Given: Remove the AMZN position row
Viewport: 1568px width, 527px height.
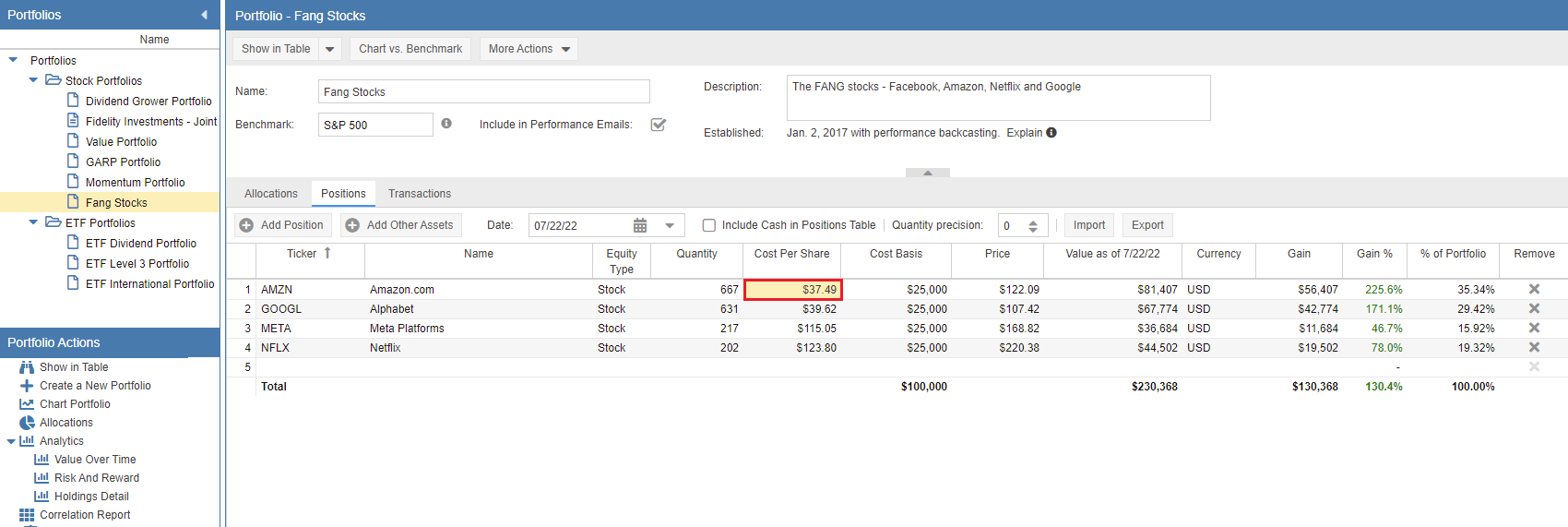Looking at the screenshot, I should click(x=1534, y=289).
